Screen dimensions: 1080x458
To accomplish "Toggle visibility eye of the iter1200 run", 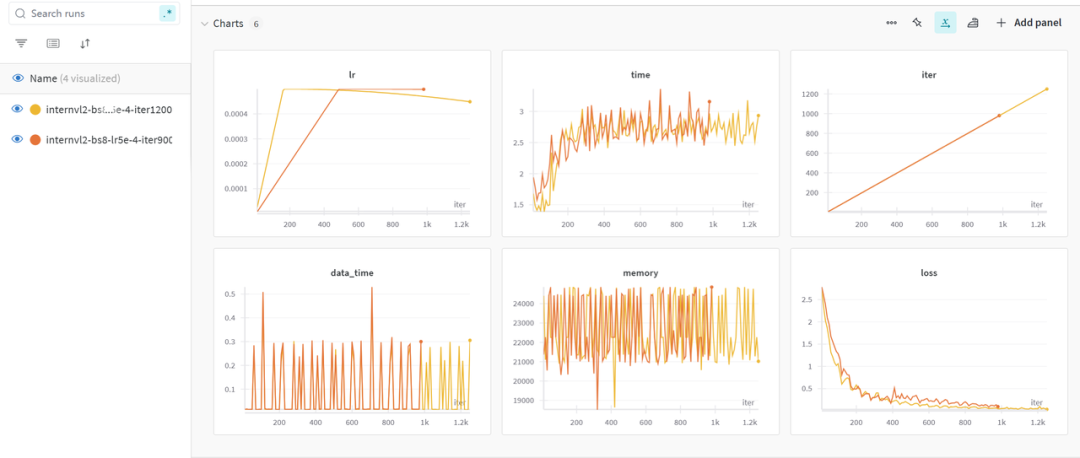I will [x=18, y=110].
